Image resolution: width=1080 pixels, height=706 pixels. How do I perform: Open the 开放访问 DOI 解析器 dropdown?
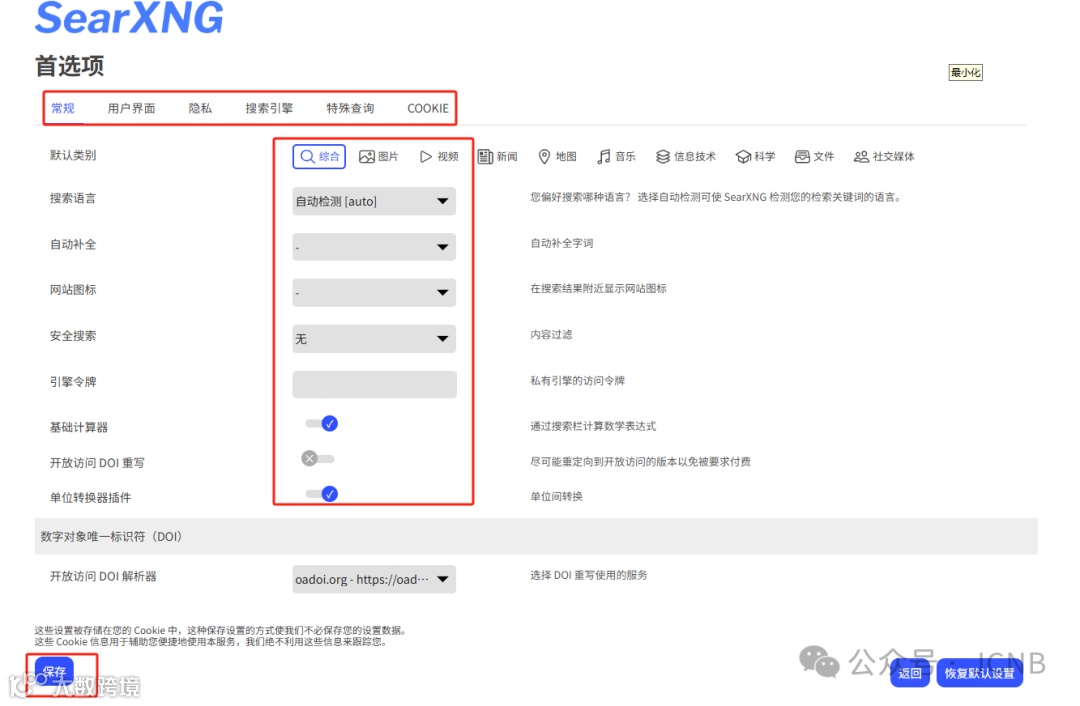click(374, 579)
